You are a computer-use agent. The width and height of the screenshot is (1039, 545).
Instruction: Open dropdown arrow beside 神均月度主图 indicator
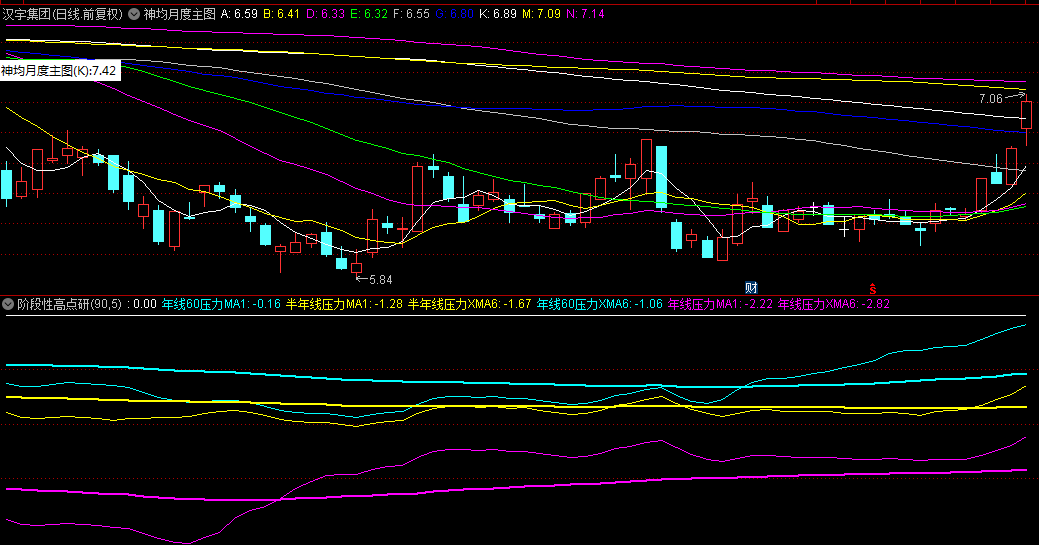[134, 14]
